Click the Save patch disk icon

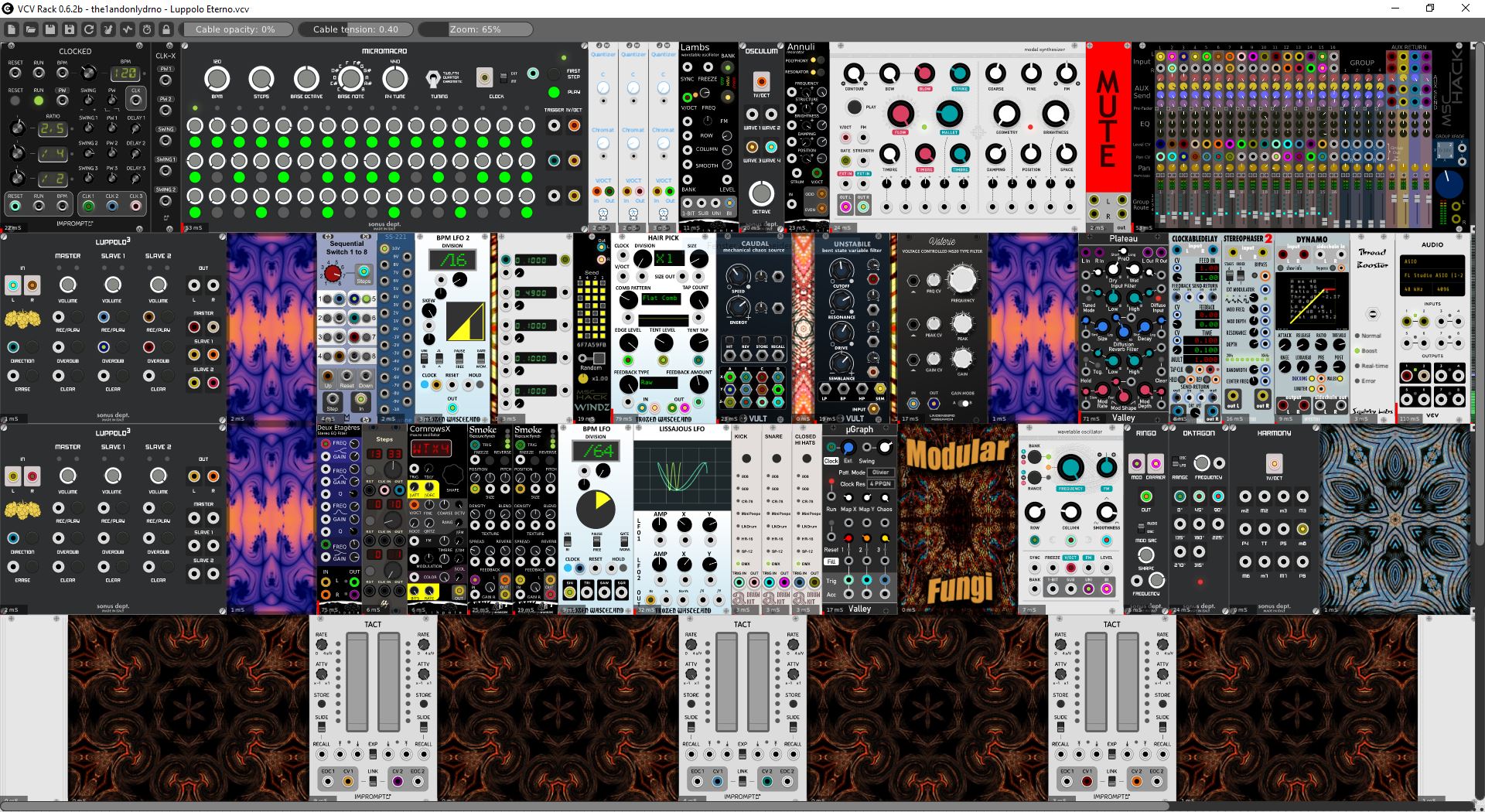50,29
